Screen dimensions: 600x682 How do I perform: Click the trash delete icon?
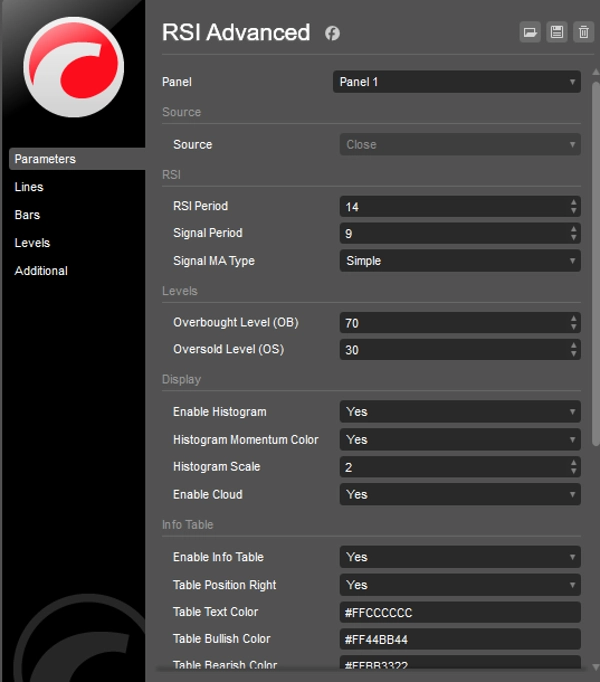pyautogui.click(x=584, y=32)
